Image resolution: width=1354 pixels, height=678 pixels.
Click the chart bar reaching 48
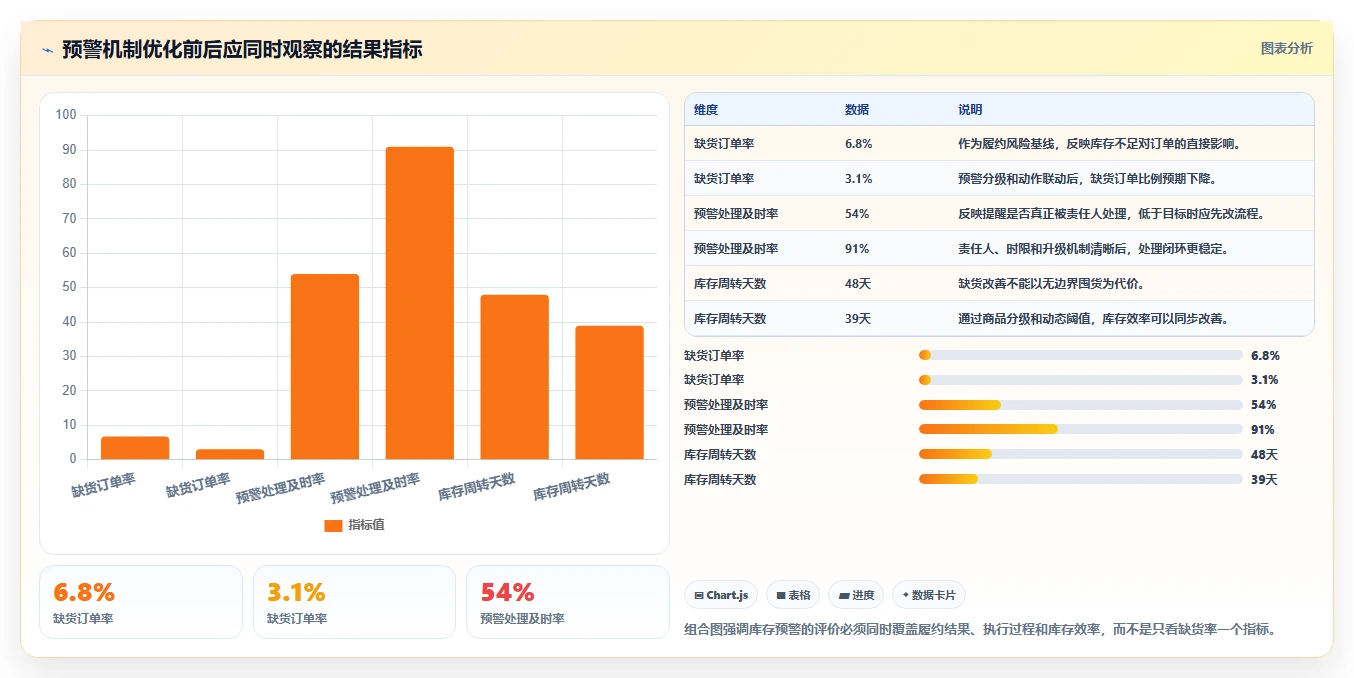coord(514,377)
